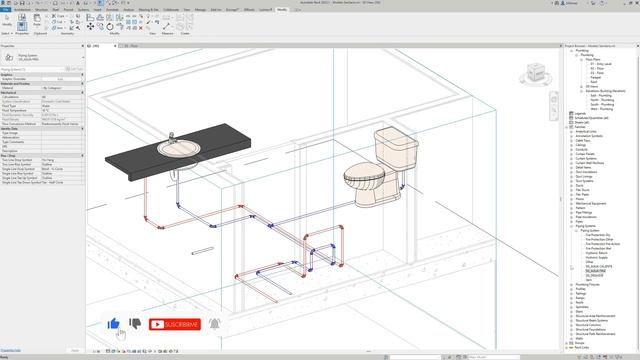Click the Fluid Type value field
Screen dimensions: 640x360
pyautogui.click(x=62, y=106)
